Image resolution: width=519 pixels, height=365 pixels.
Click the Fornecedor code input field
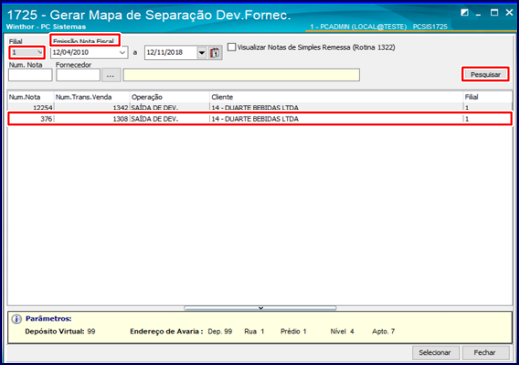click(78, 75)
